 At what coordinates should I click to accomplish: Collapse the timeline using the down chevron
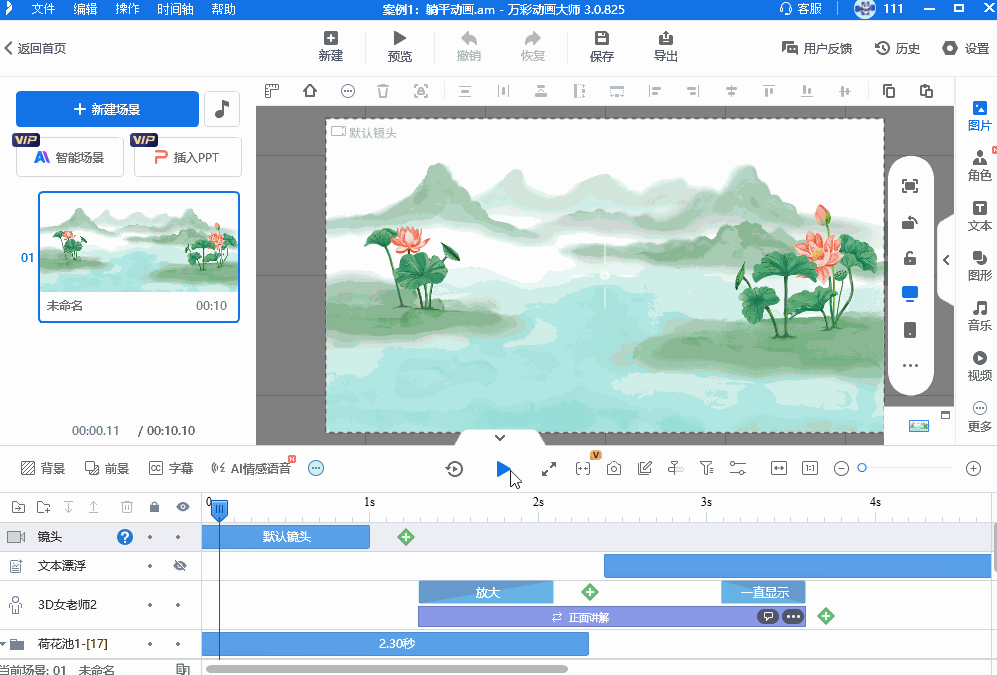[500, 438]
